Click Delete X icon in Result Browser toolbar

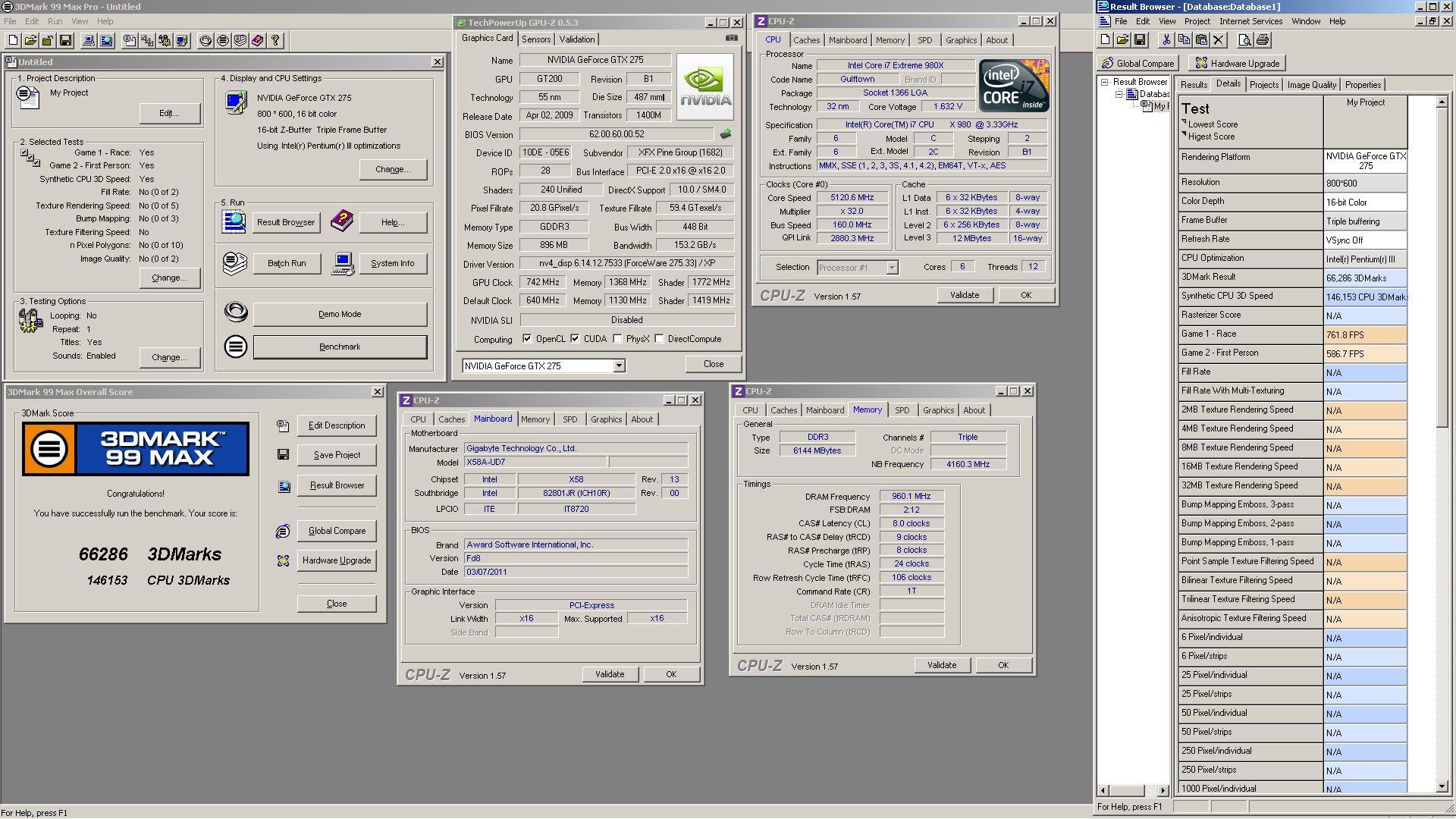(1219, 40)
